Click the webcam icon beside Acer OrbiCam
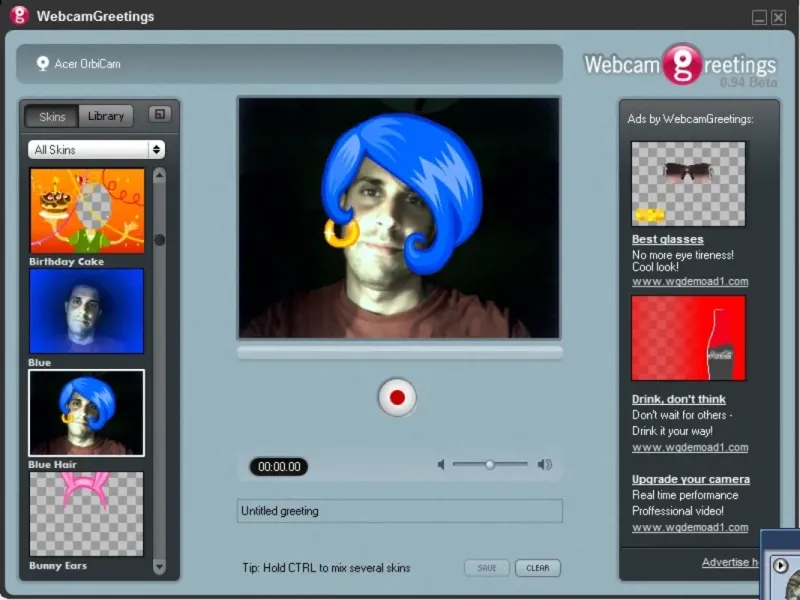Viewport: 800px width, 600px height. point(43,63)
